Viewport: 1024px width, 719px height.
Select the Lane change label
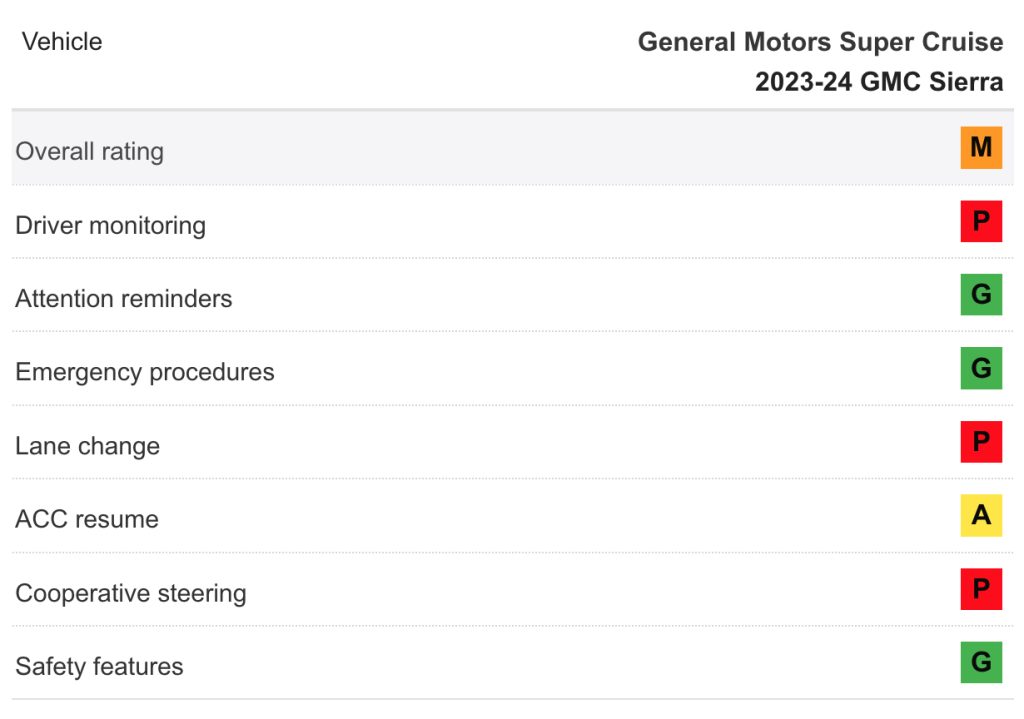click(x=88, y=446)
